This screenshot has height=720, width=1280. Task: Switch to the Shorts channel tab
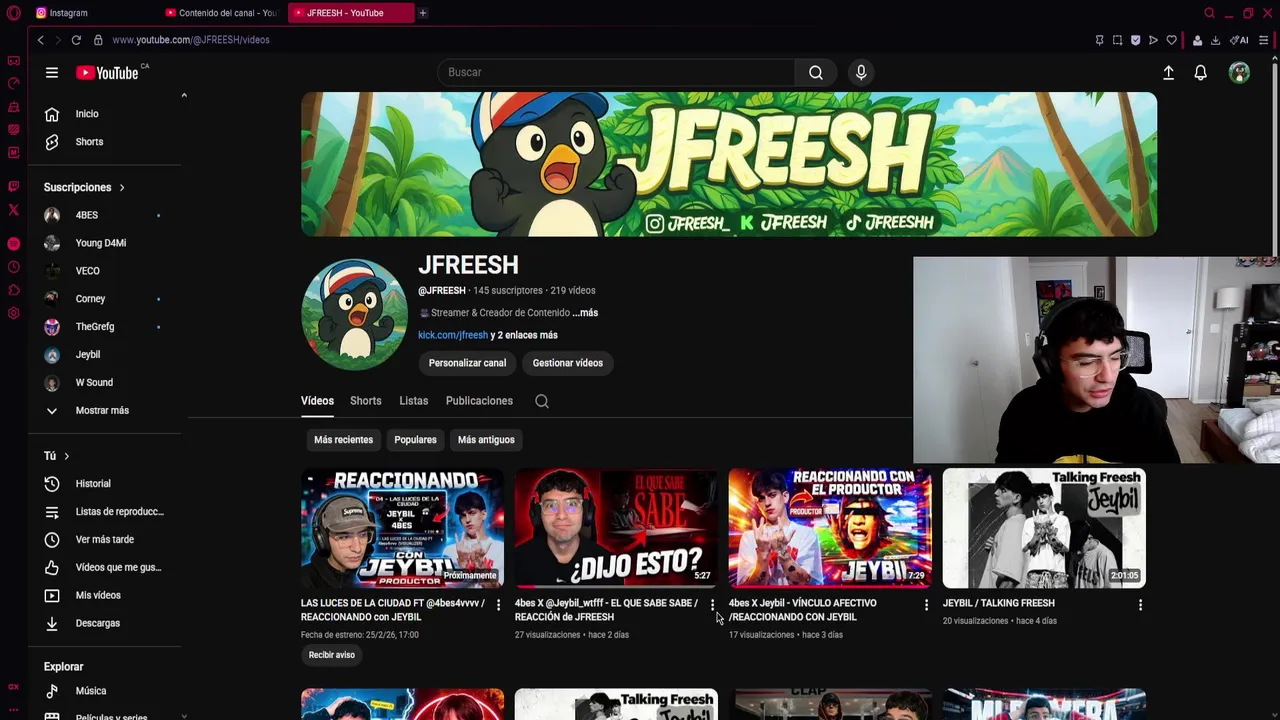[366, 401]
